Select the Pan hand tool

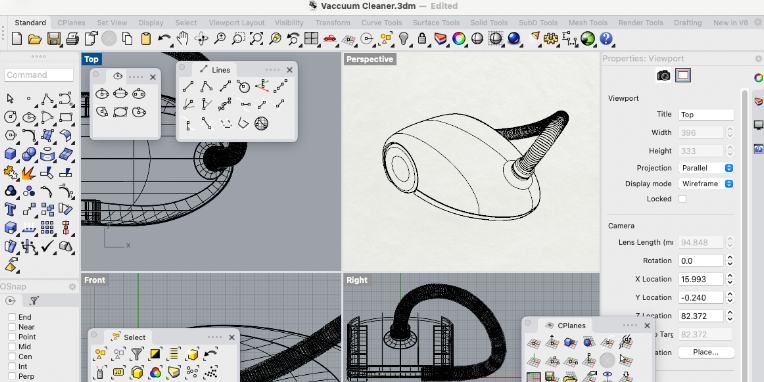183,38
